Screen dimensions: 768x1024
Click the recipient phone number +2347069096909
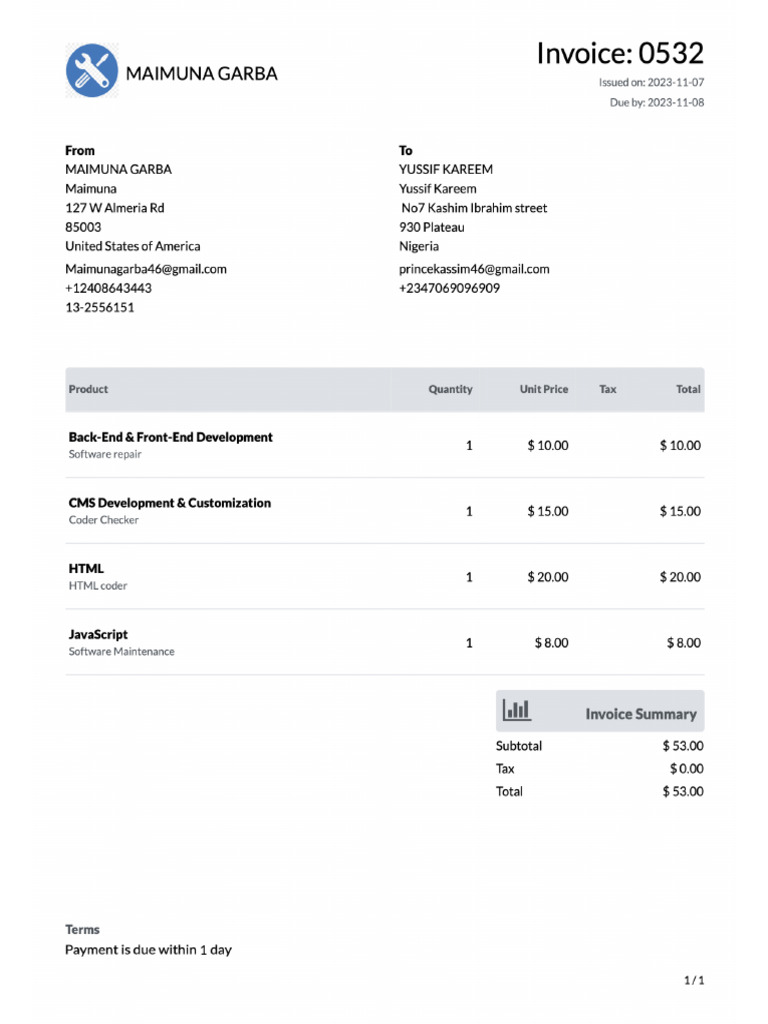pos(449,288)
